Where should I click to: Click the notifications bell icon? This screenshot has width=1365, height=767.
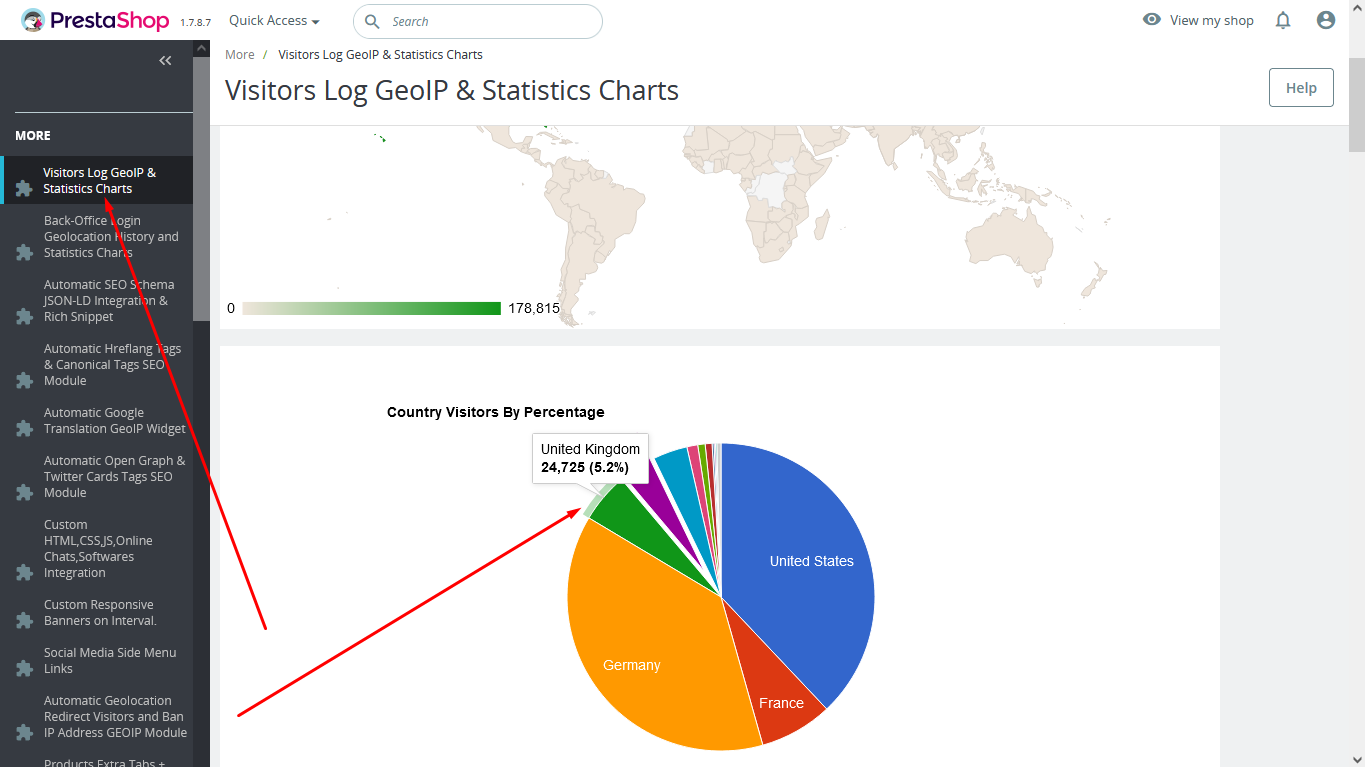[x=1283, y=20]
